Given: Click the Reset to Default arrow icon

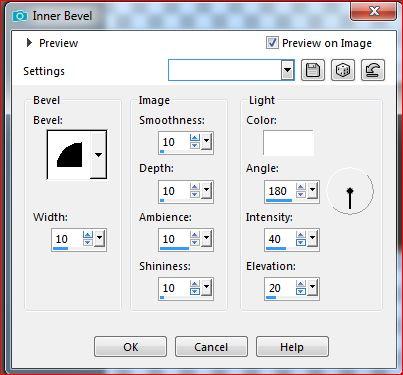Looking at the screenshot, I should coord(373,70).
